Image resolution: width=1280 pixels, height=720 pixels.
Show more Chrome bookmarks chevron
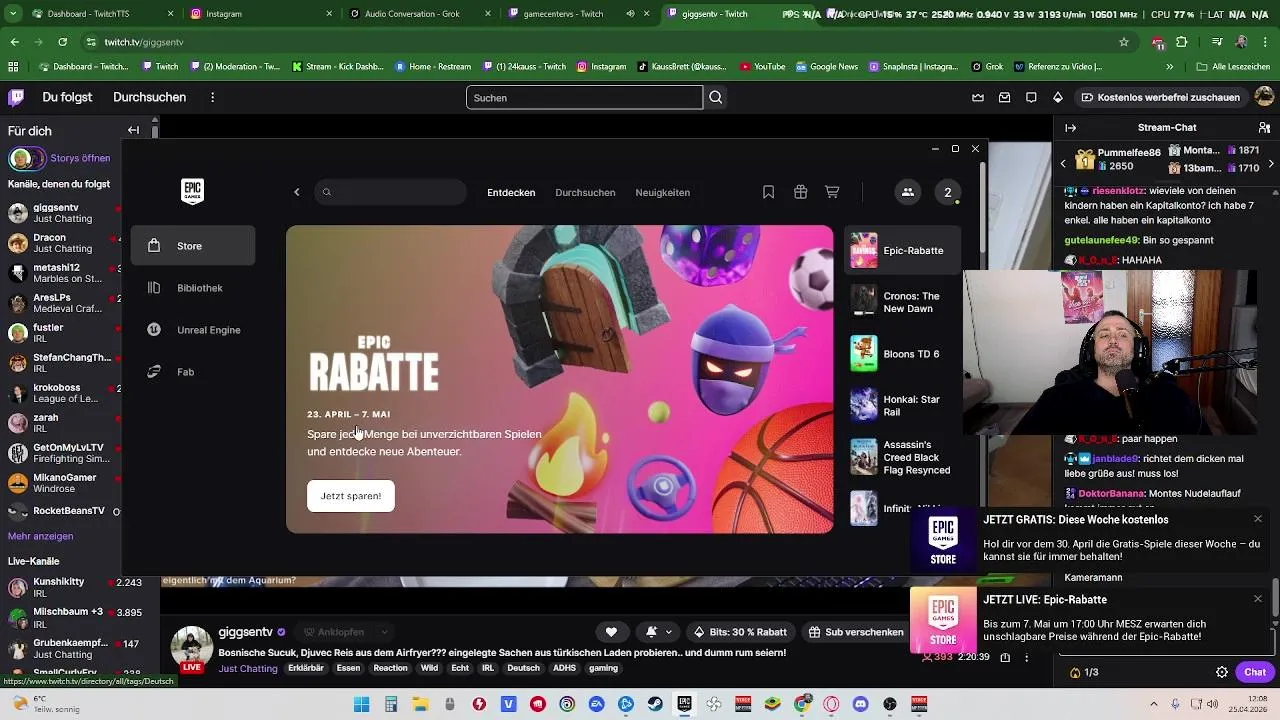1170,67
